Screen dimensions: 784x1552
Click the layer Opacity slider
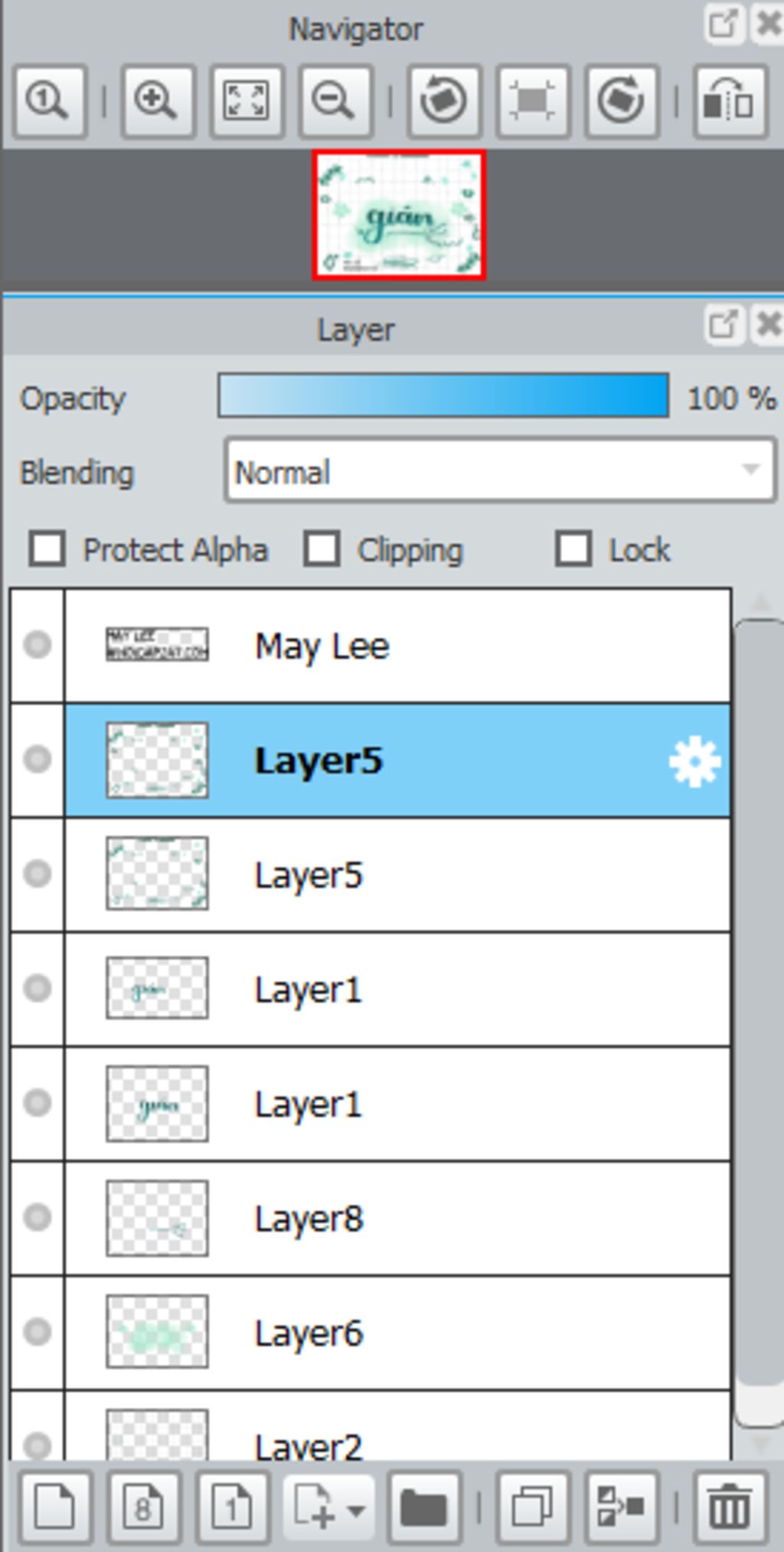click(443, 396)
